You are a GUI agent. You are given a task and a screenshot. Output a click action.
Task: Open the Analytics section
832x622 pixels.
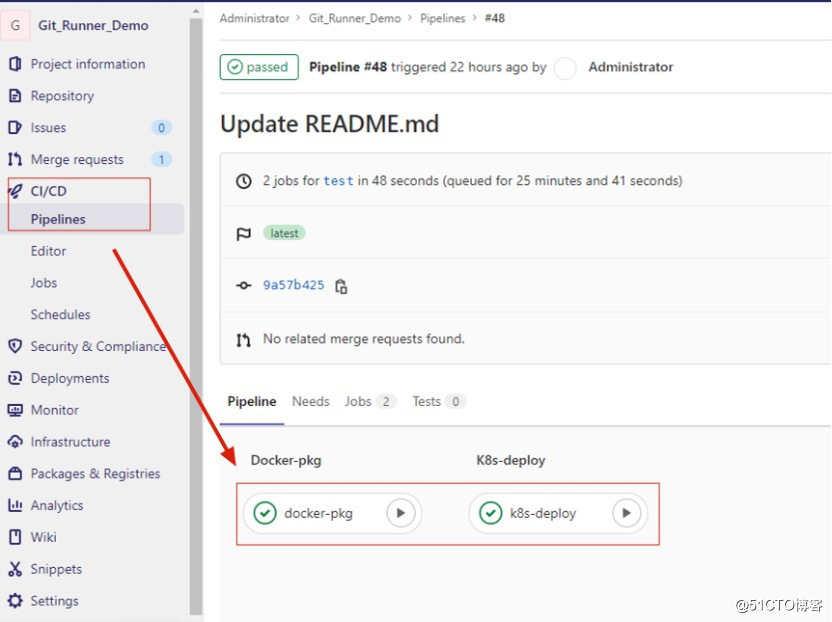click(57, 506)
